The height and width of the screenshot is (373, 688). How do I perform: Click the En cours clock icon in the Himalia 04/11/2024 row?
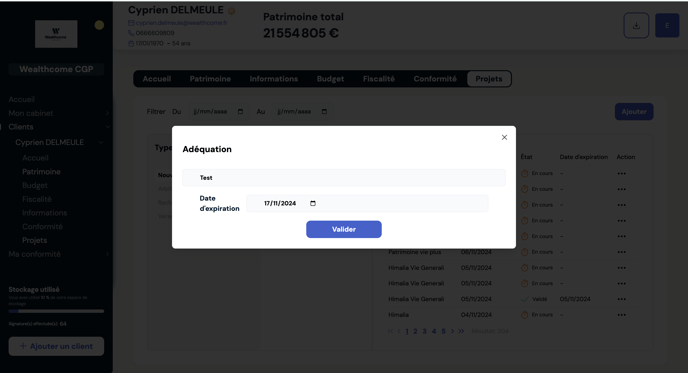tap(524, 315)
